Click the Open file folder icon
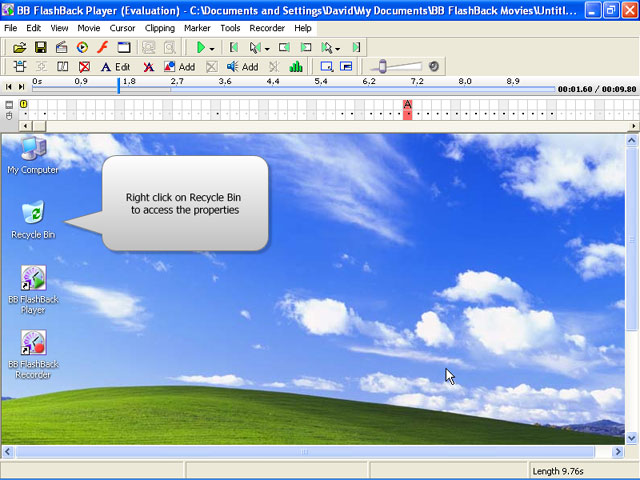 click(19, 47)
